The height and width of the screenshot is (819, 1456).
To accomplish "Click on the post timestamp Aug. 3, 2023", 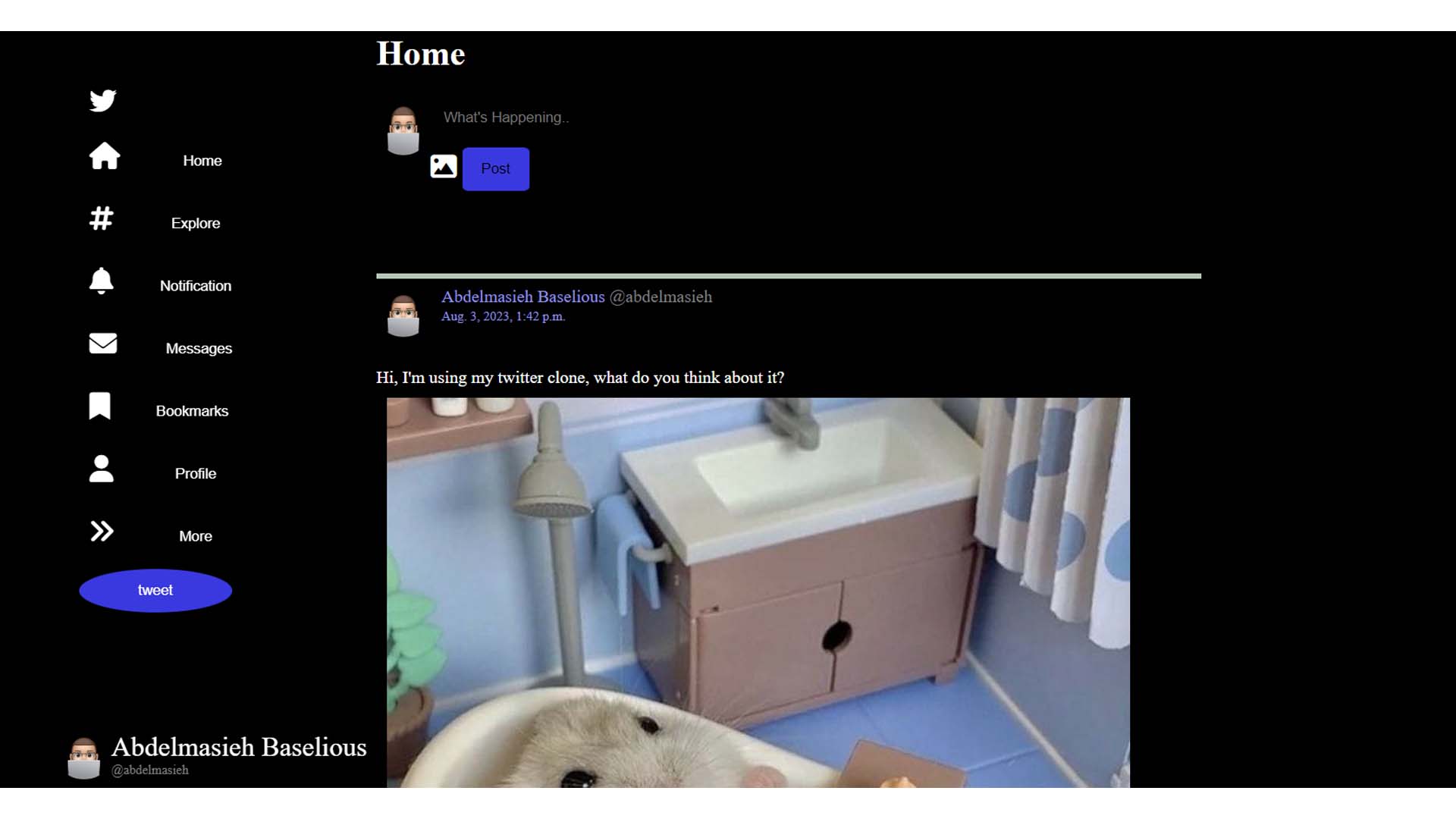I will 503,316.
